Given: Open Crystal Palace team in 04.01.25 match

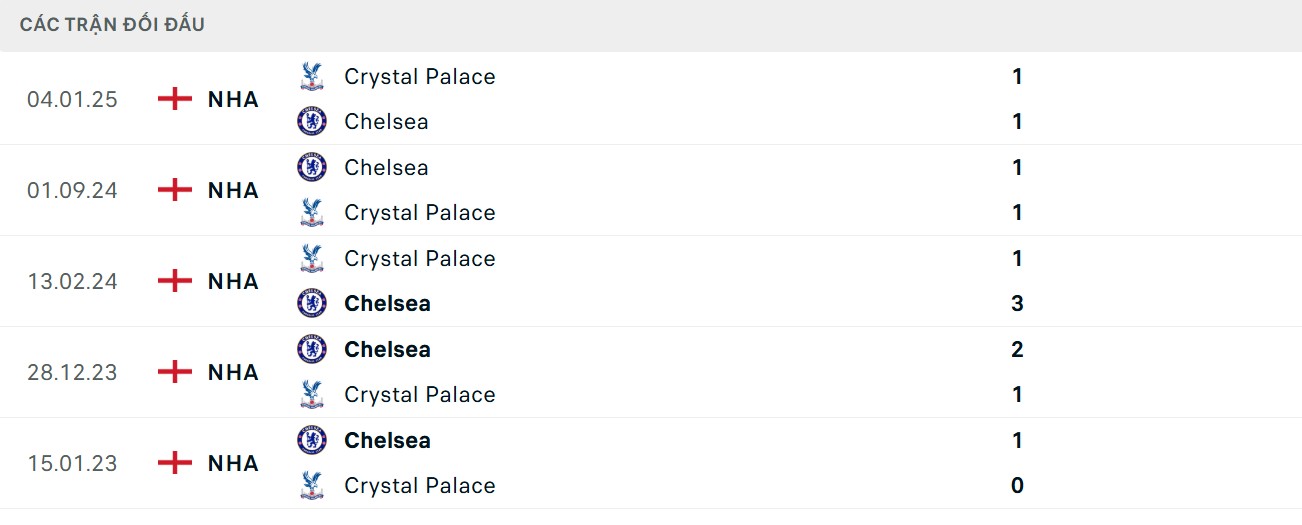Looking at the screenshot, I should click(419, 77).
